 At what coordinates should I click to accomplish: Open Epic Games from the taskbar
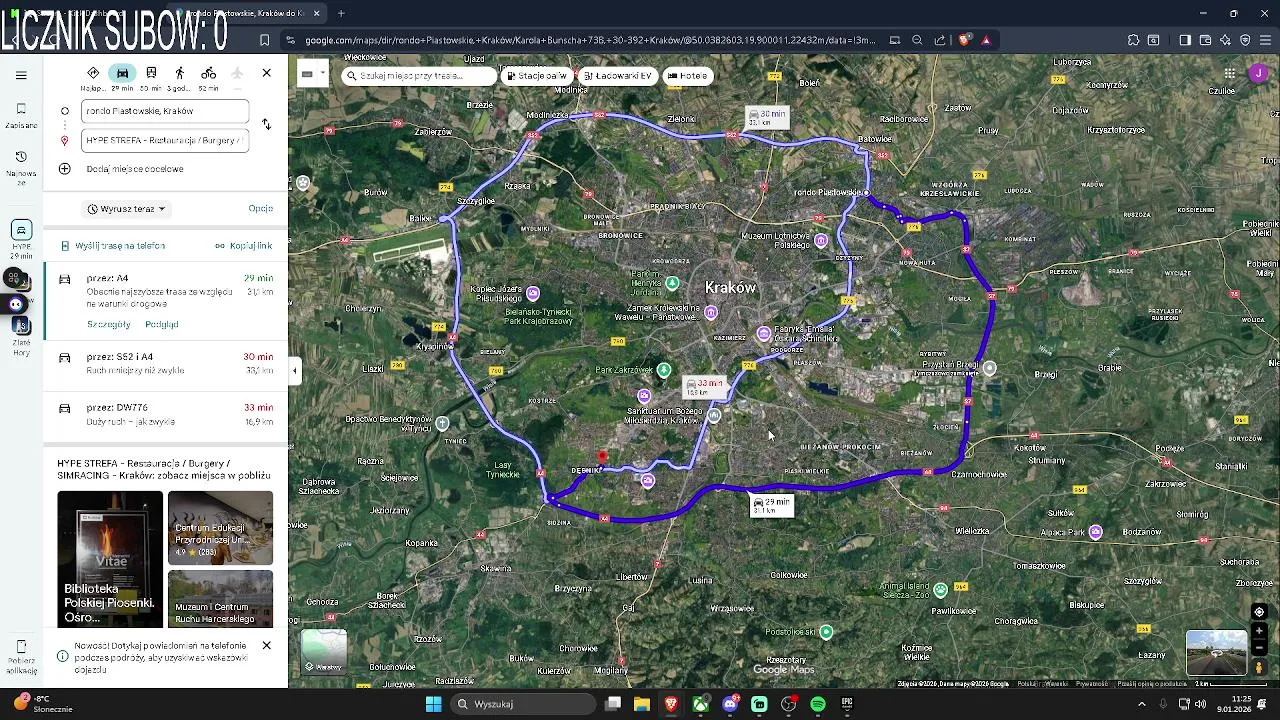(x=847, y=704)
